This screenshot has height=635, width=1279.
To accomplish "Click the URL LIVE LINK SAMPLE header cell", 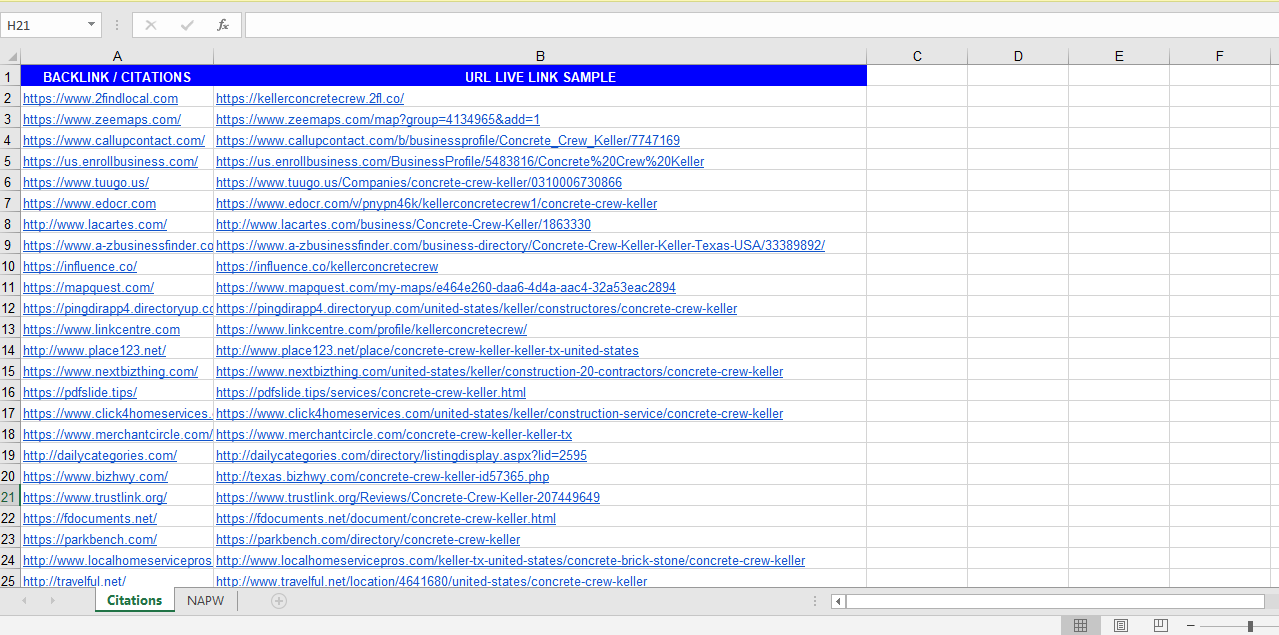I will coord(540,77).
